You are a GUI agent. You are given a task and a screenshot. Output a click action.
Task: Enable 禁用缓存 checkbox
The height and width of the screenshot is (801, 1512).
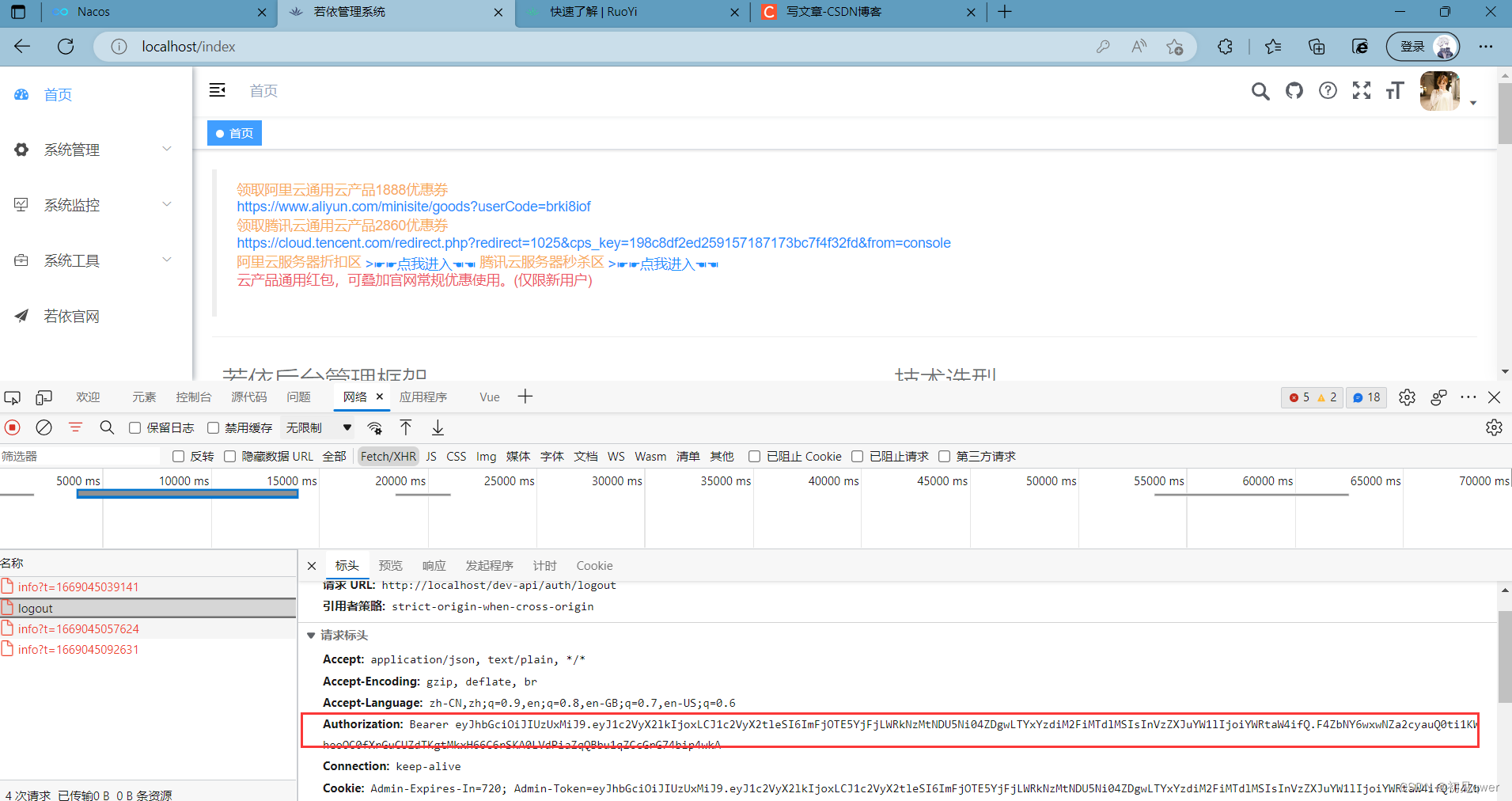tap(213, 428)
